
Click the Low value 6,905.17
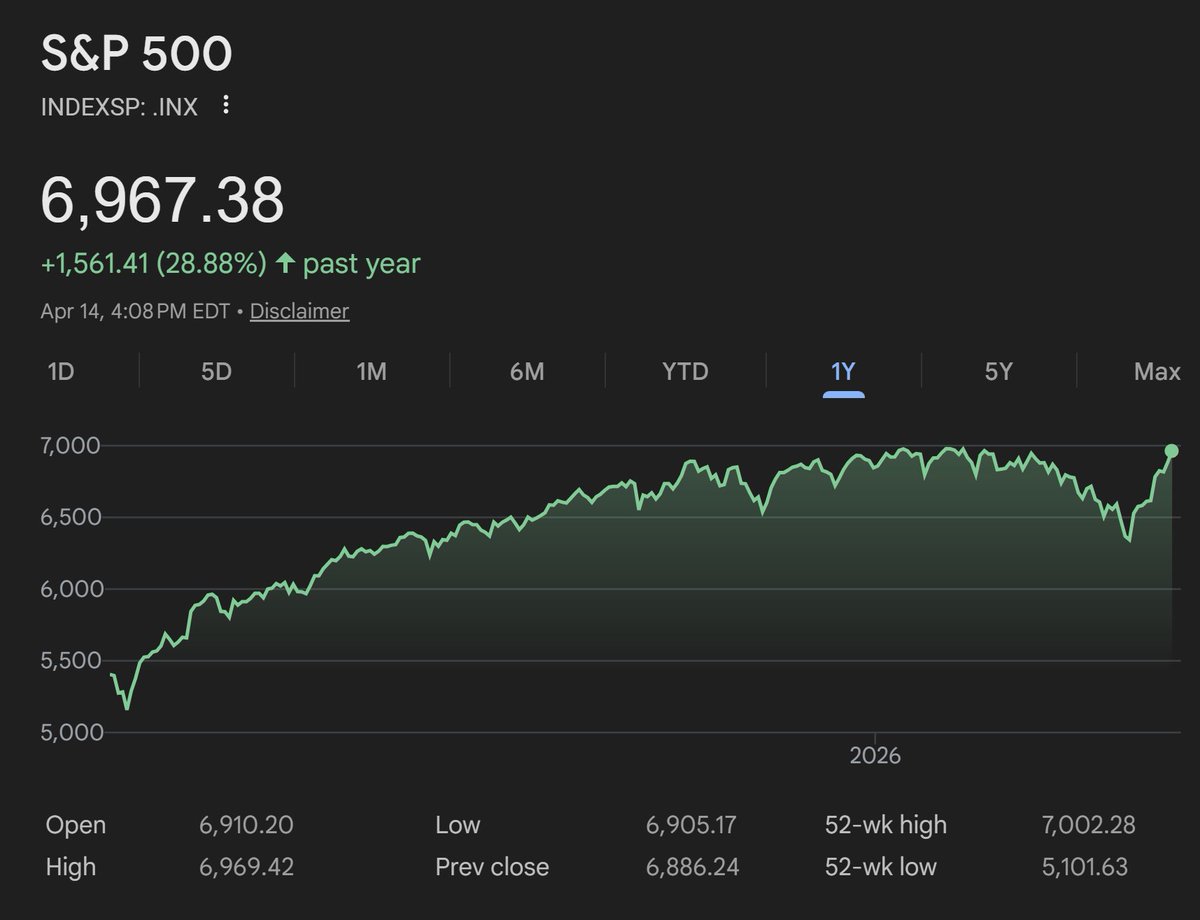pyautogui.click(x=692, y=826)
